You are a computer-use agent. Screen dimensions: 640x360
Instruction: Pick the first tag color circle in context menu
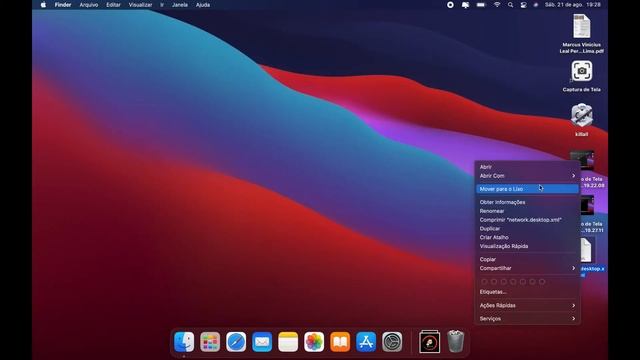[x=484, y=282]
